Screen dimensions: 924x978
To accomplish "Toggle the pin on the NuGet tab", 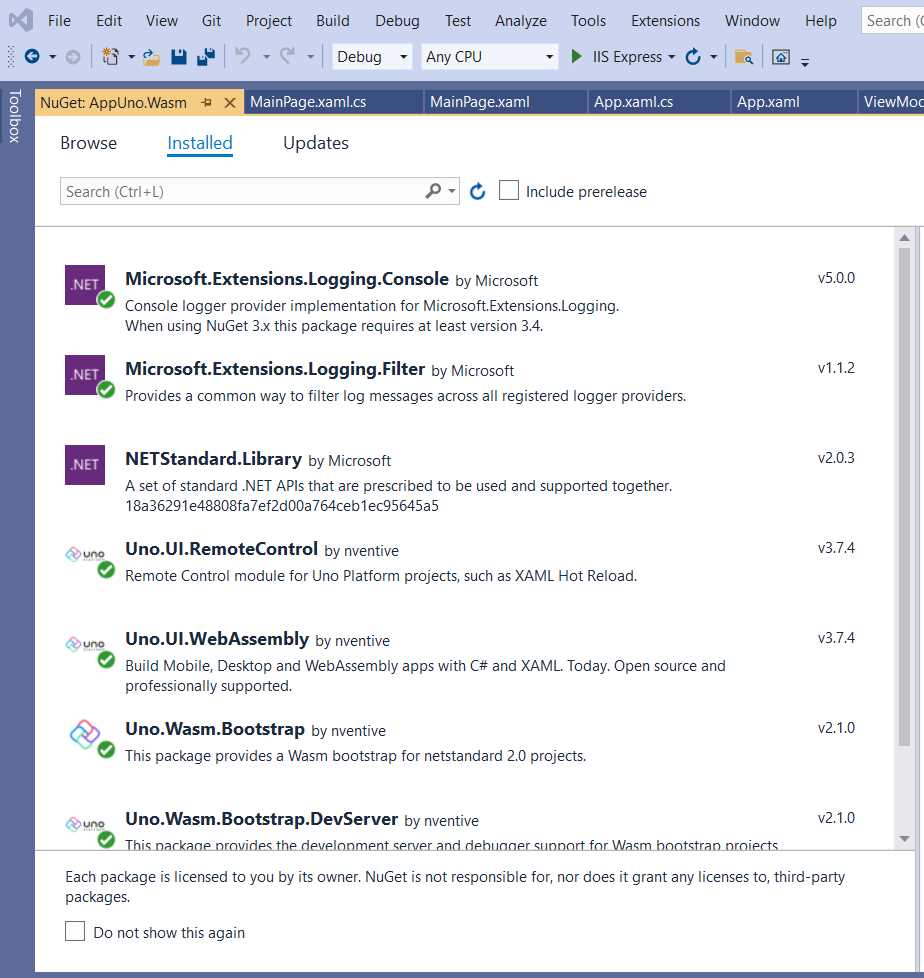I will (208, 101).
